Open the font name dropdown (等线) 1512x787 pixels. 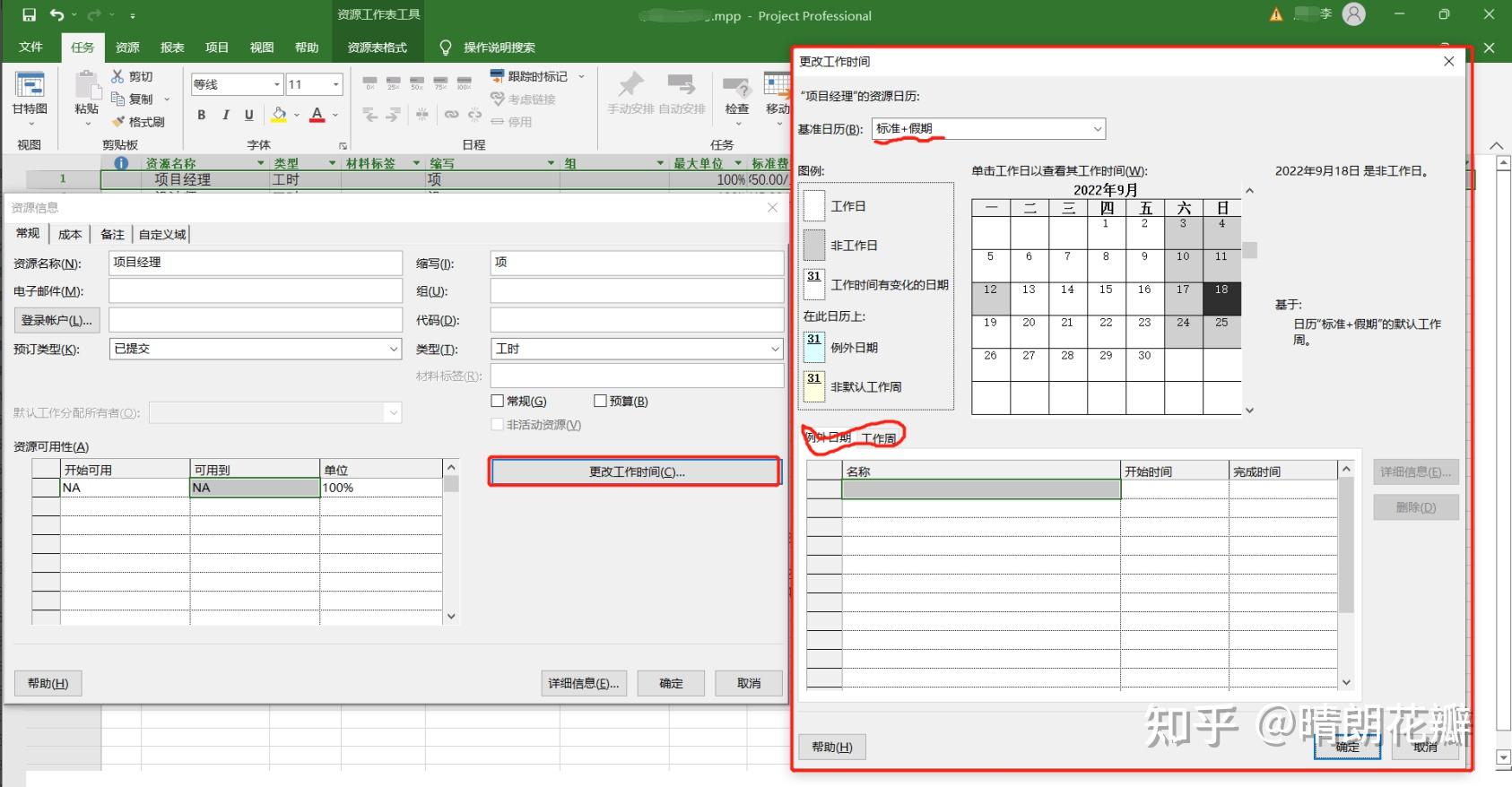click(277, 84)
